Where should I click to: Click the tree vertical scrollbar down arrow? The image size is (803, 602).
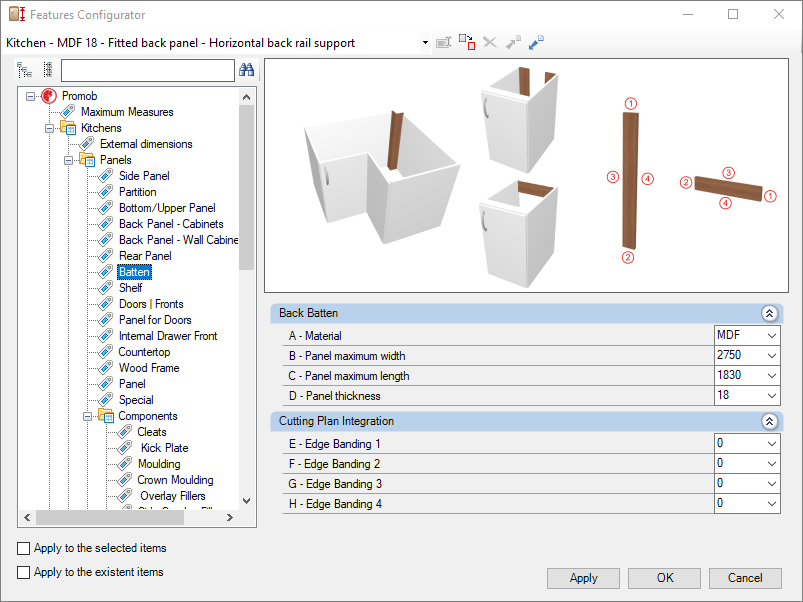coord(246,501)
